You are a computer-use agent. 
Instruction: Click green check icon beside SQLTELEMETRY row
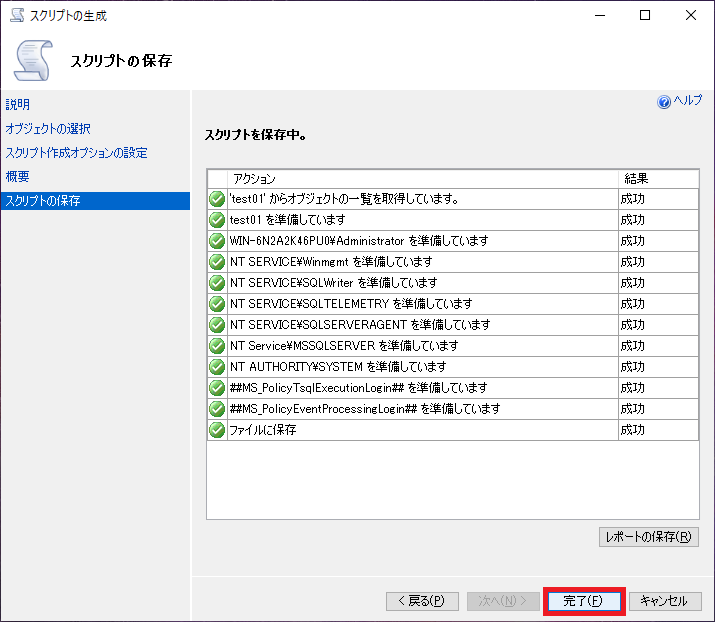(217, 303)
